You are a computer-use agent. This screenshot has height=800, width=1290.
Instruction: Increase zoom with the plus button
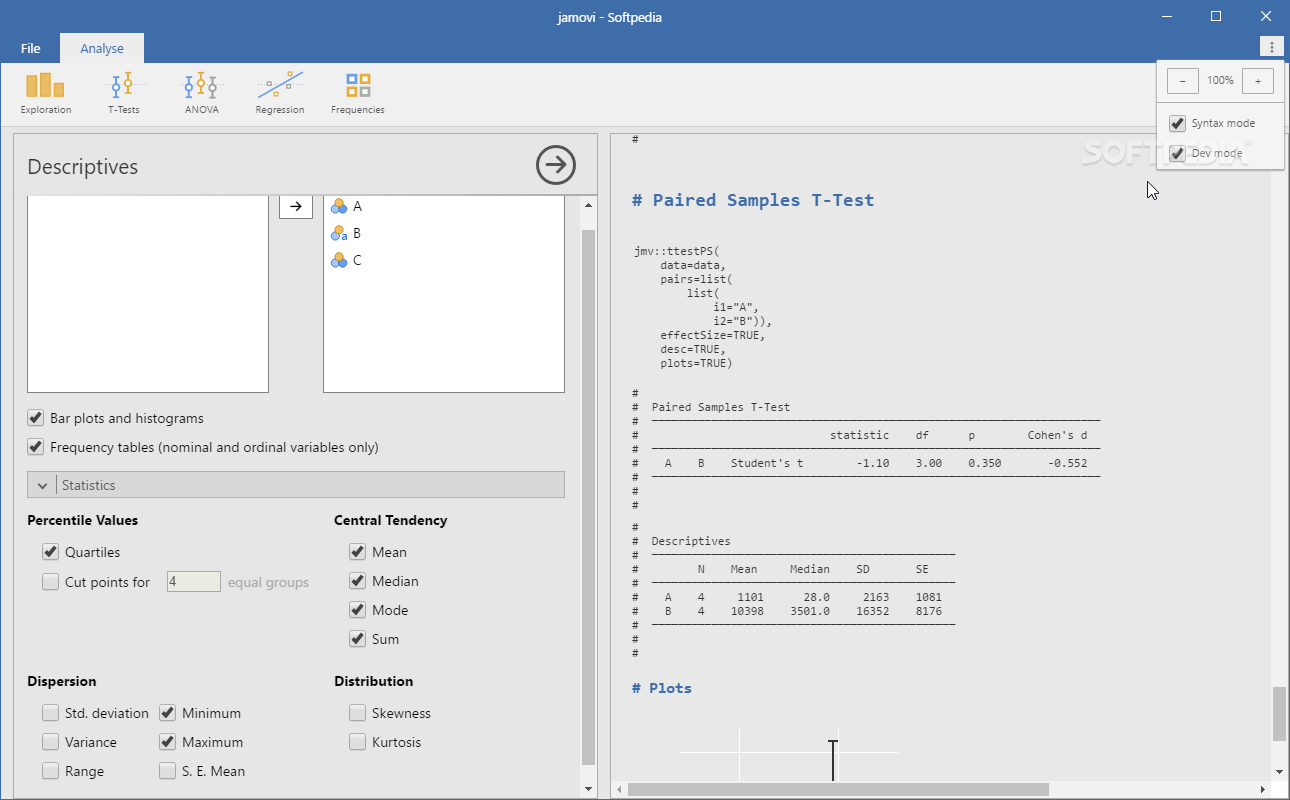[x=1257, y=80]
